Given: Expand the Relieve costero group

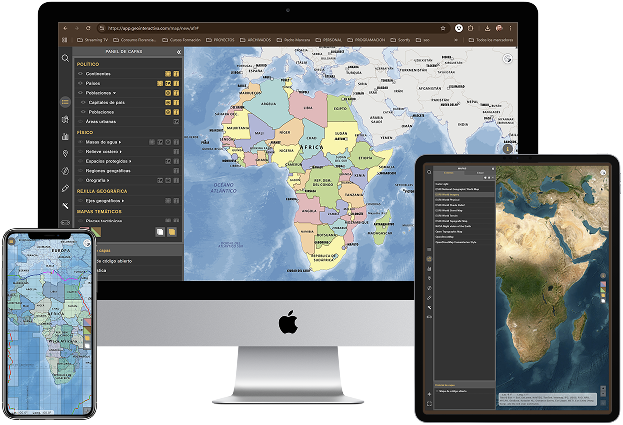Looking at the screenshot, I should pos(121,151).
